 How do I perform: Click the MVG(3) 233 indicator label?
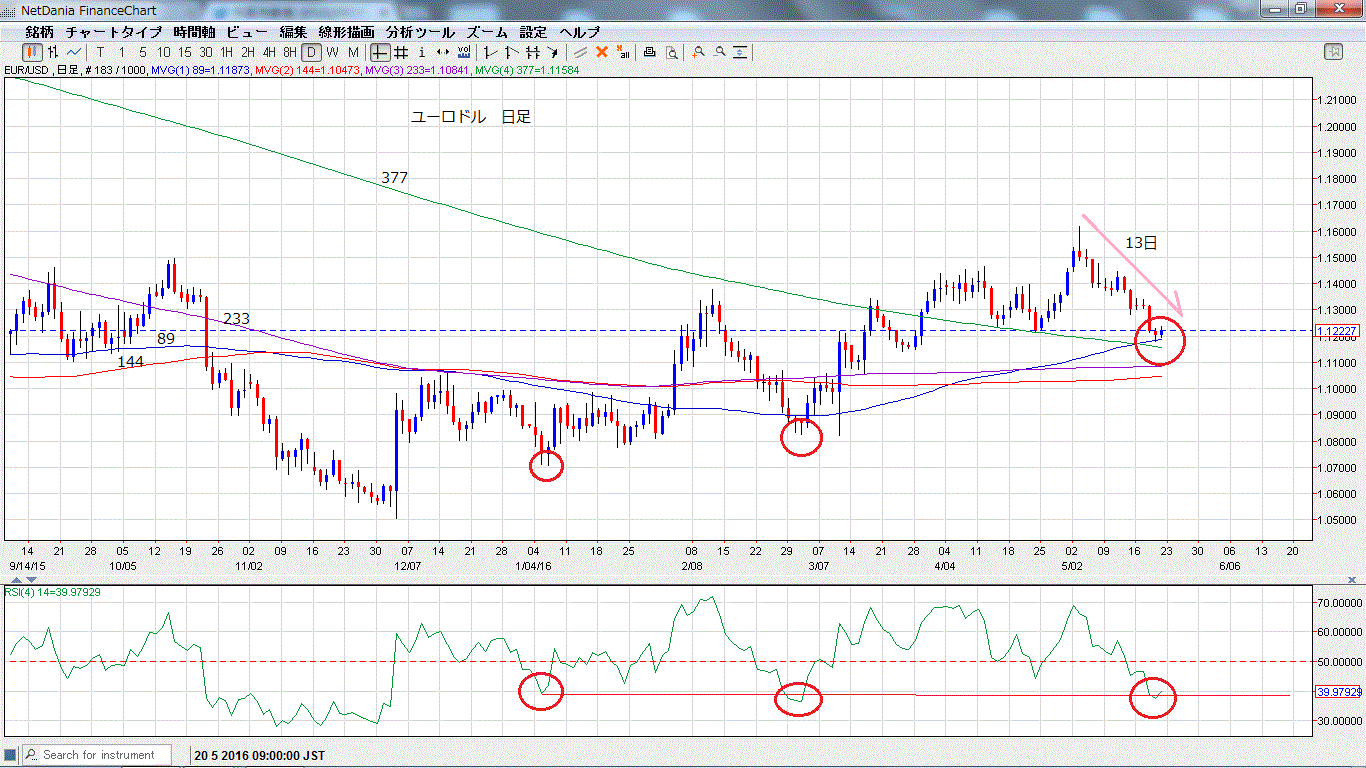[417, 70]
